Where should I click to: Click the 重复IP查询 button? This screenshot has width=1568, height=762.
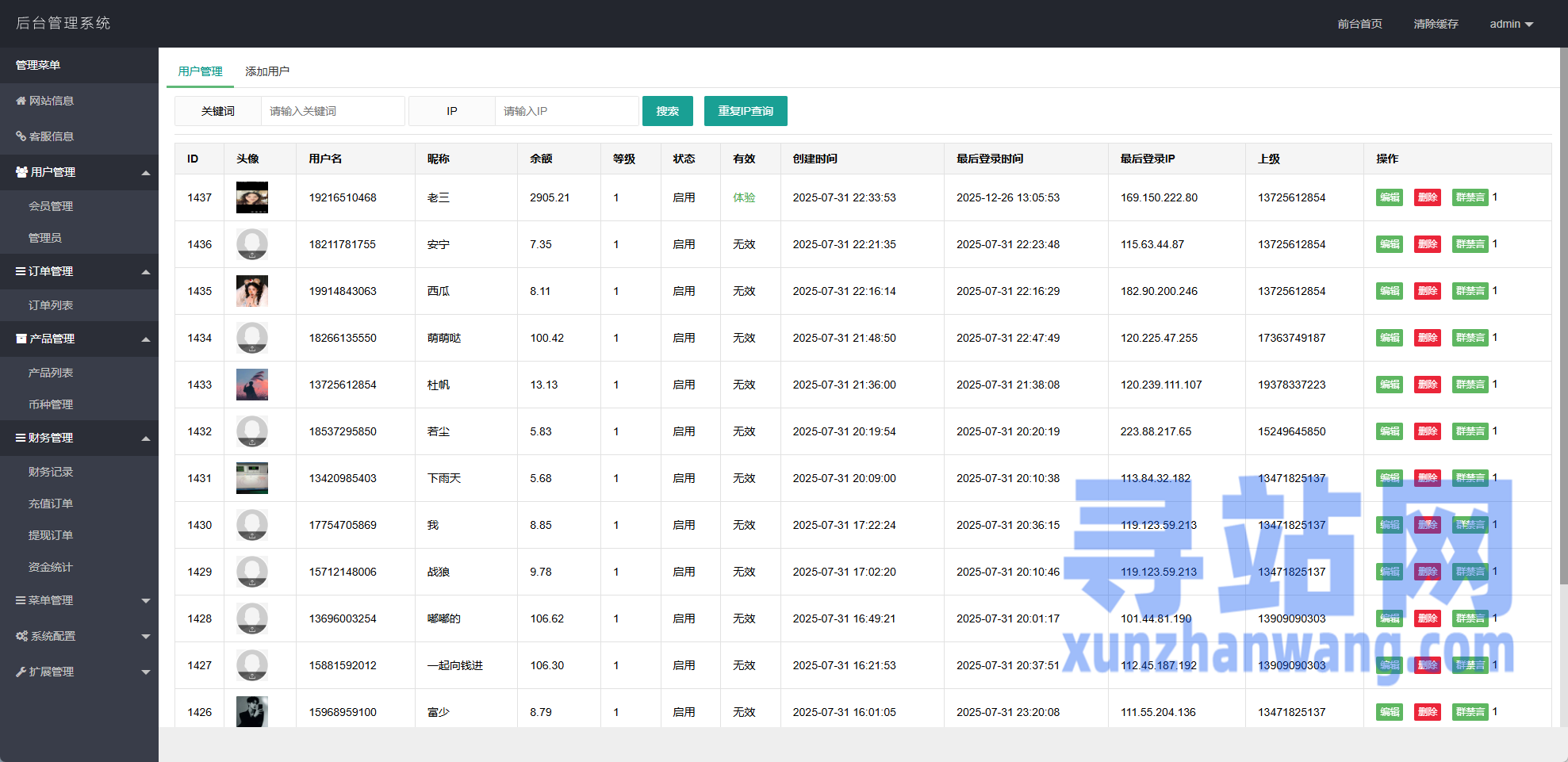coord(746,111)
